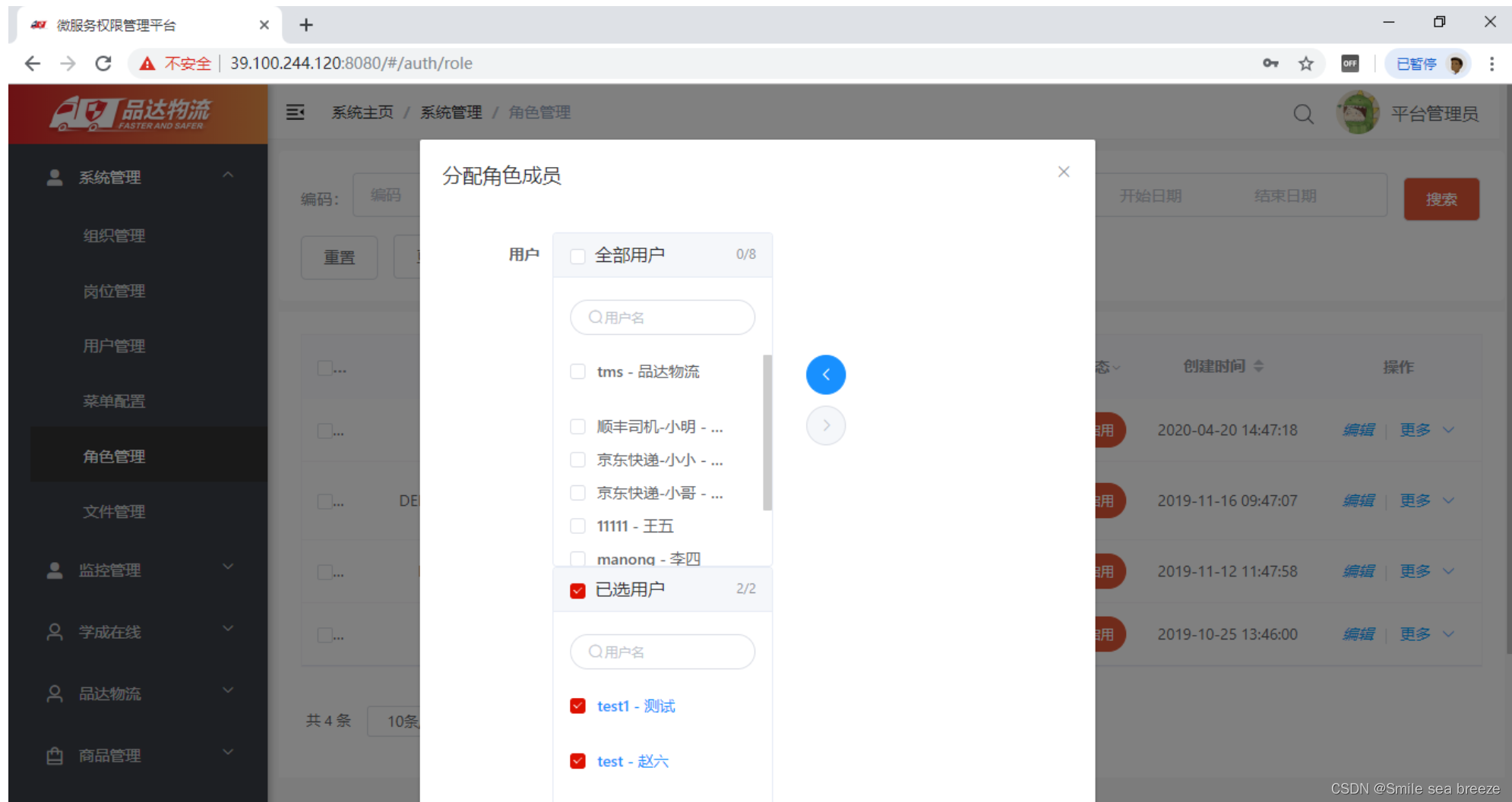Check the 京东快递-小哥 user

coord(577,493)
